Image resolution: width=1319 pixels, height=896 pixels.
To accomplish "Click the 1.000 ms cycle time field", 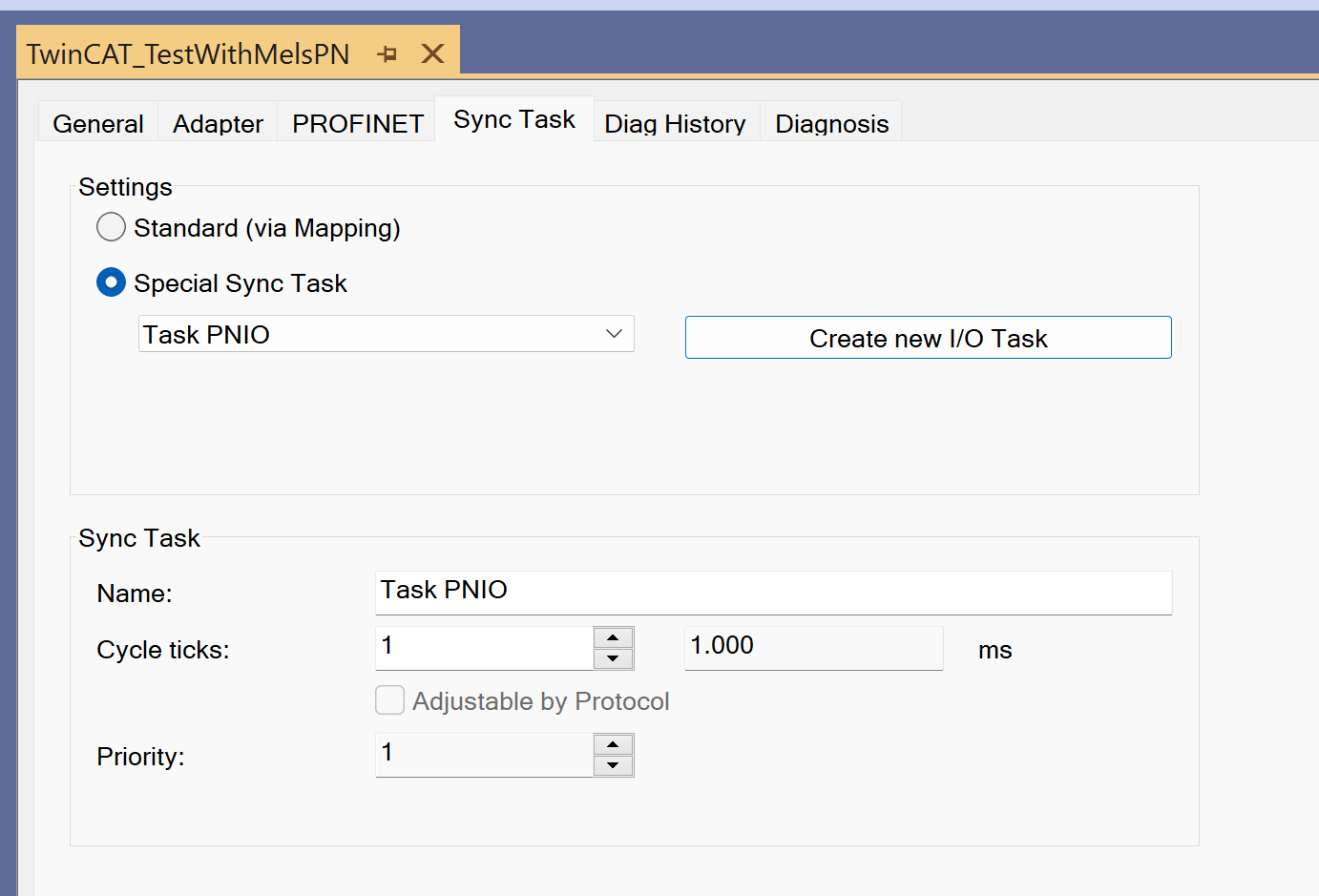I will pos(814,648).
